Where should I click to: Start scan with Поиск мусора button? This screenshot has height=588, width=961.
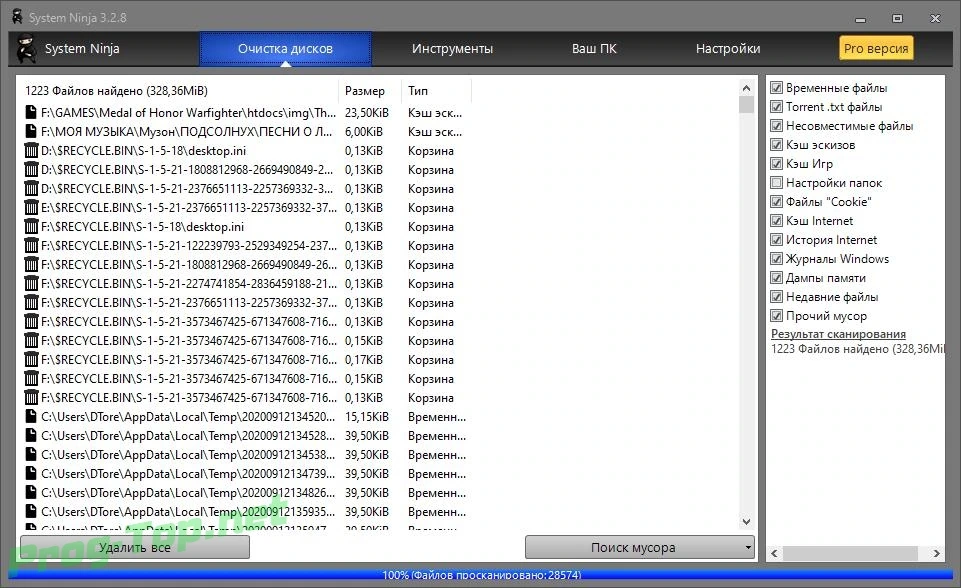pyautogui.click(x=633, y=548)
